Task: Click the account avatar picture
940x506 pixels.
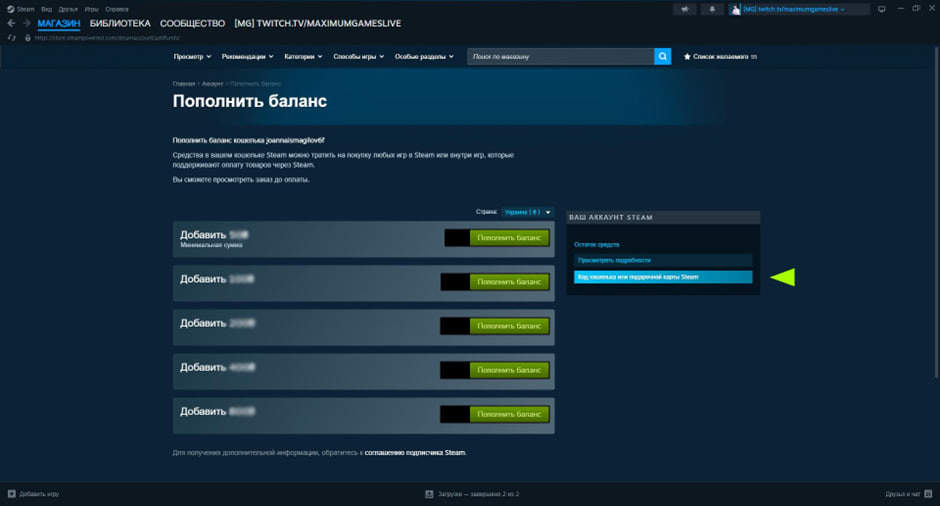Action: tap(736, 9)
